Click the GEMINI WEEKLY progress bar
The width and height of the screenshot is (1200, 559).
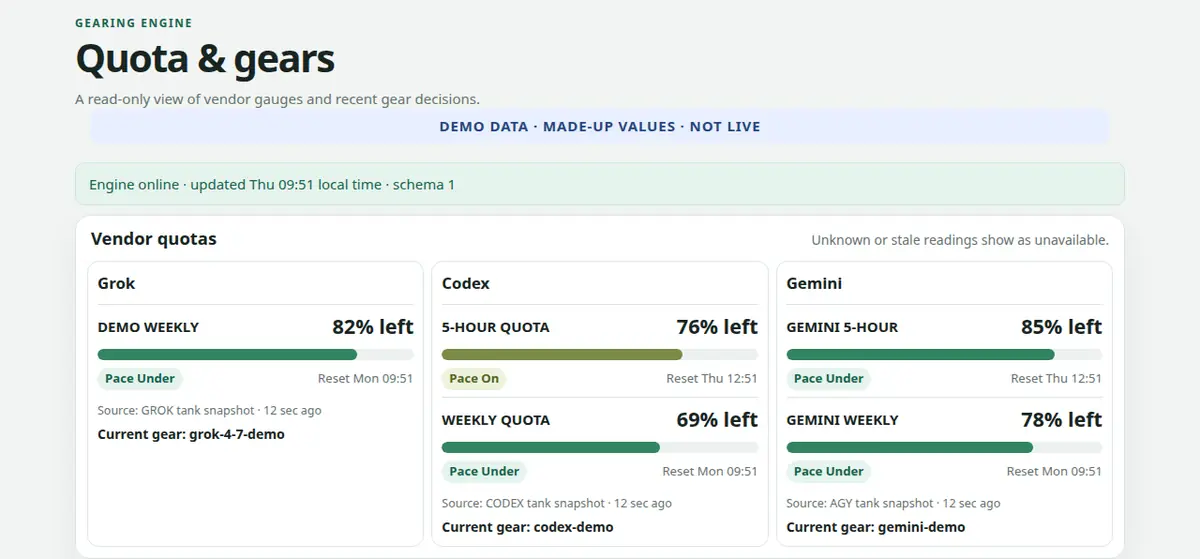pyautogui.click(x=944, y=447)
